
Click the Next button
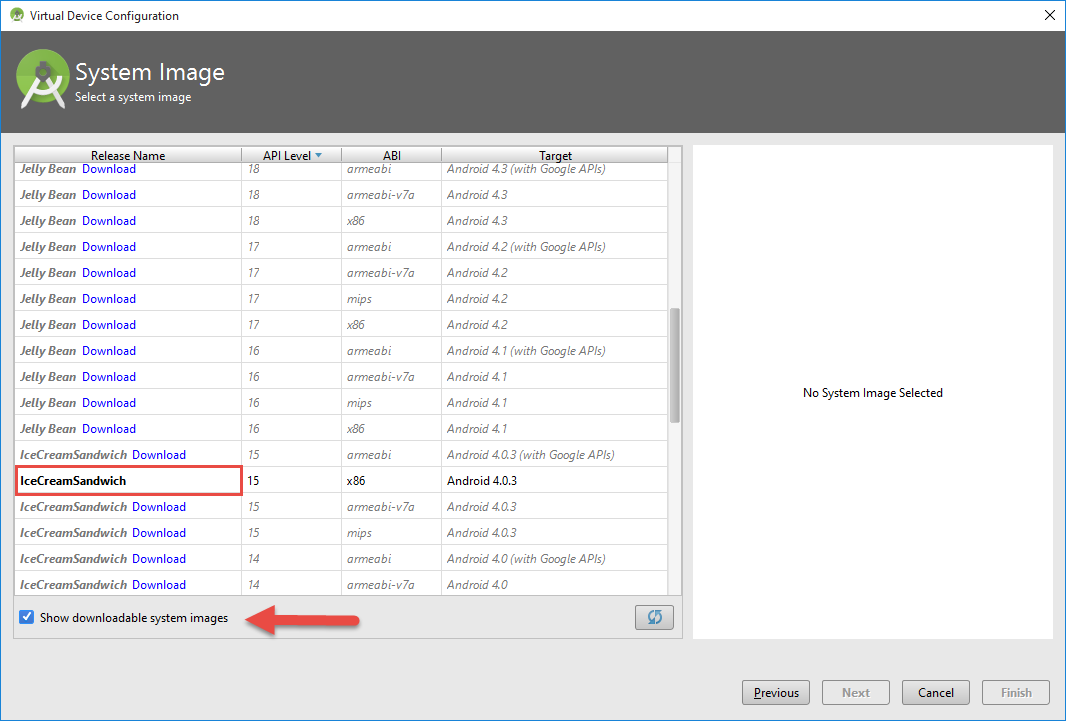855,692
